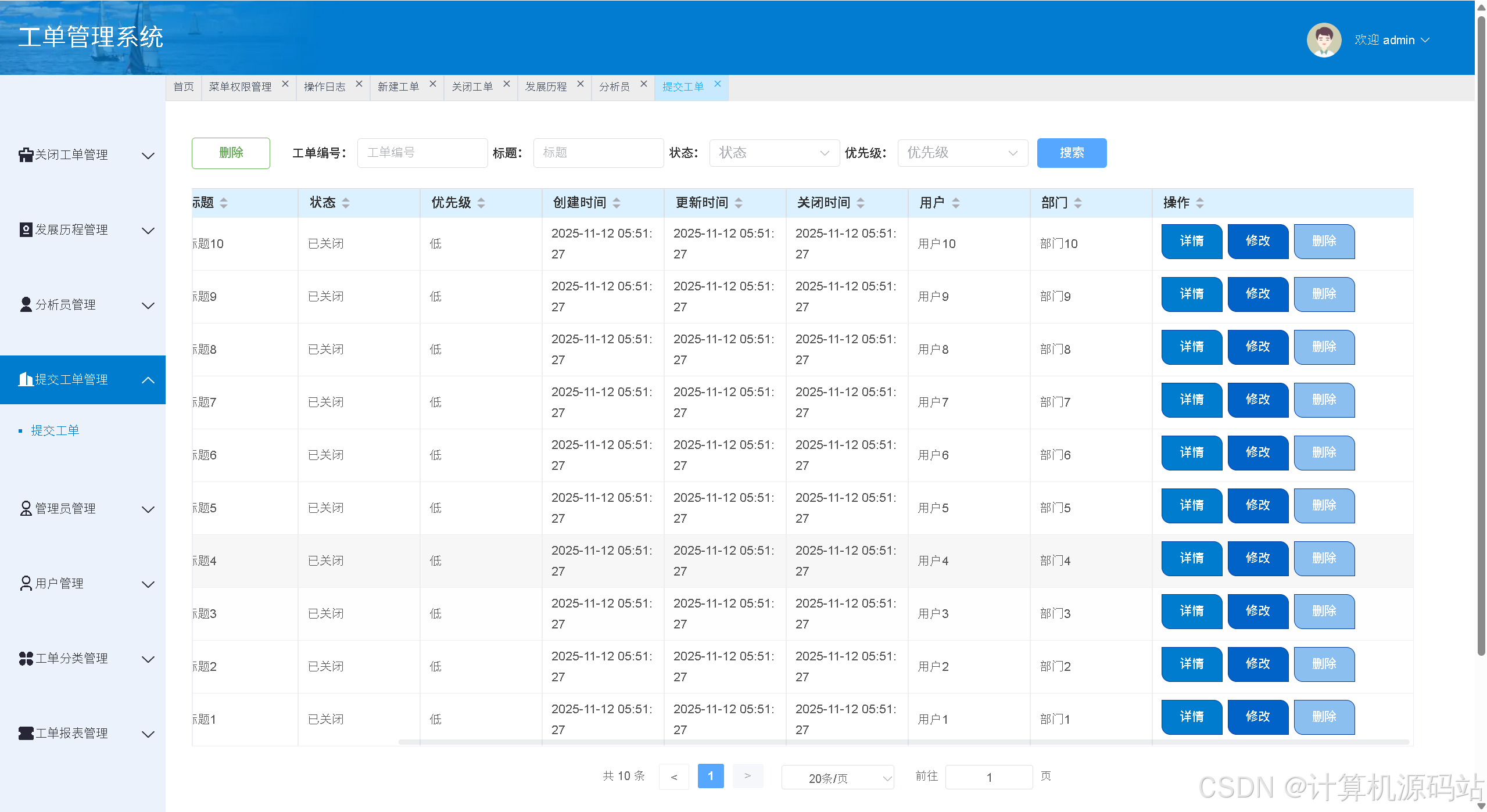Click the 关闭工单管理 sidebar icon
This screenshot has height=812, width=1487.
click(26, 155)
